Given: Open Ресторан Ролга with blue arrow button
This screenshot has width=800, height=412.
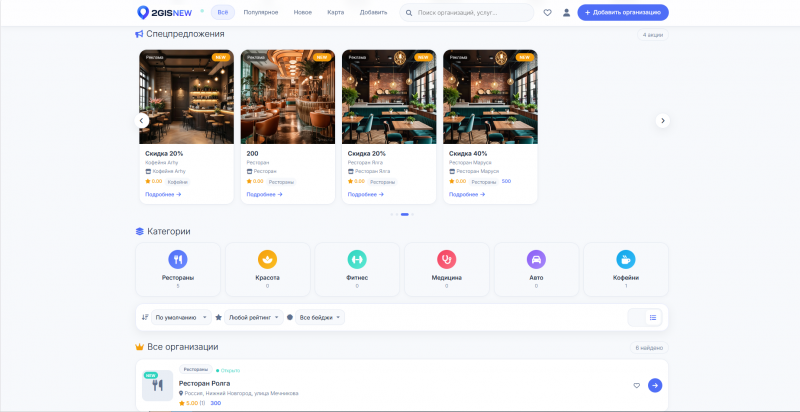Looking at the screenshot, I should (655, 385).
